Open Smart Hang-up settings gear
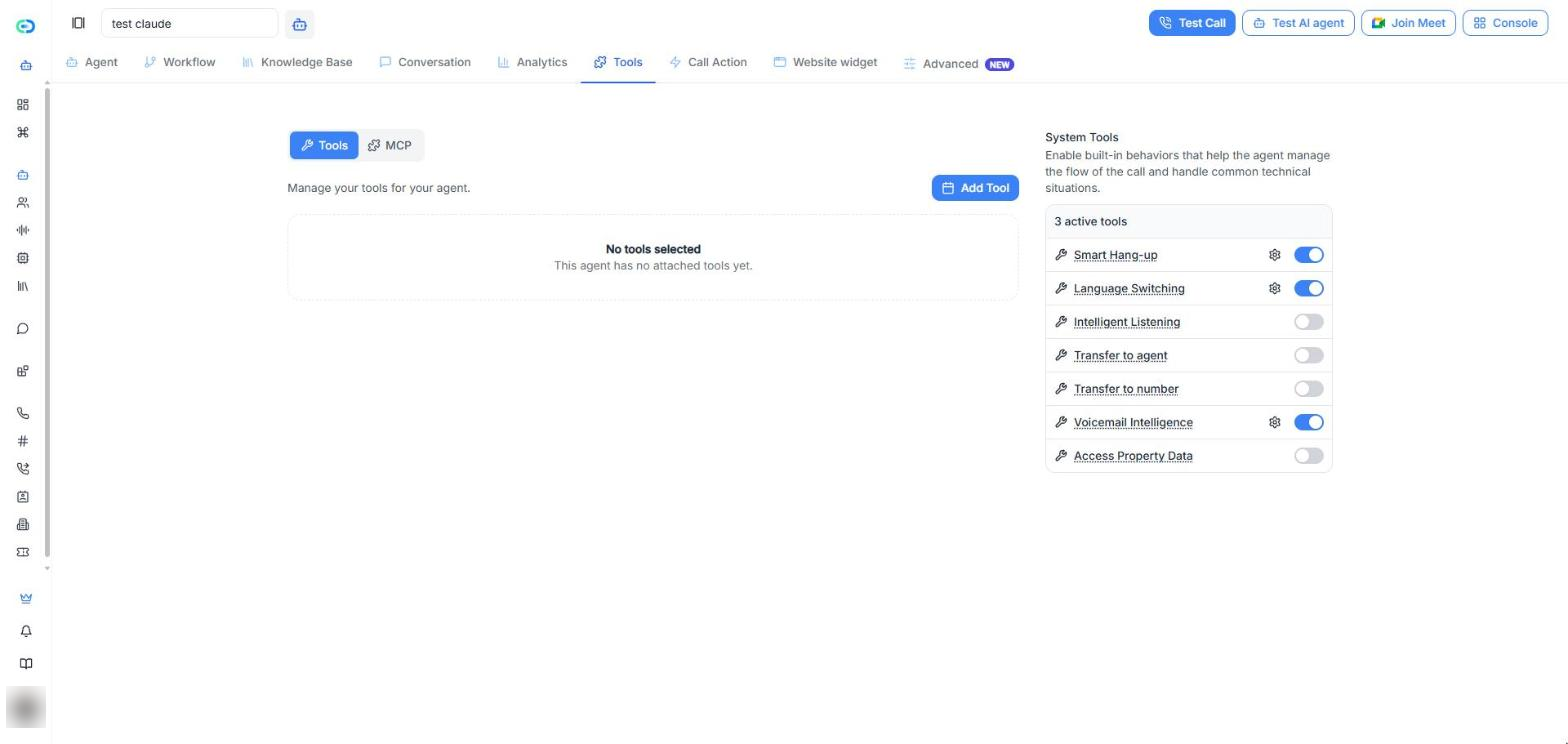This screenshot has height=744, width=1568. pos(1275,255)
